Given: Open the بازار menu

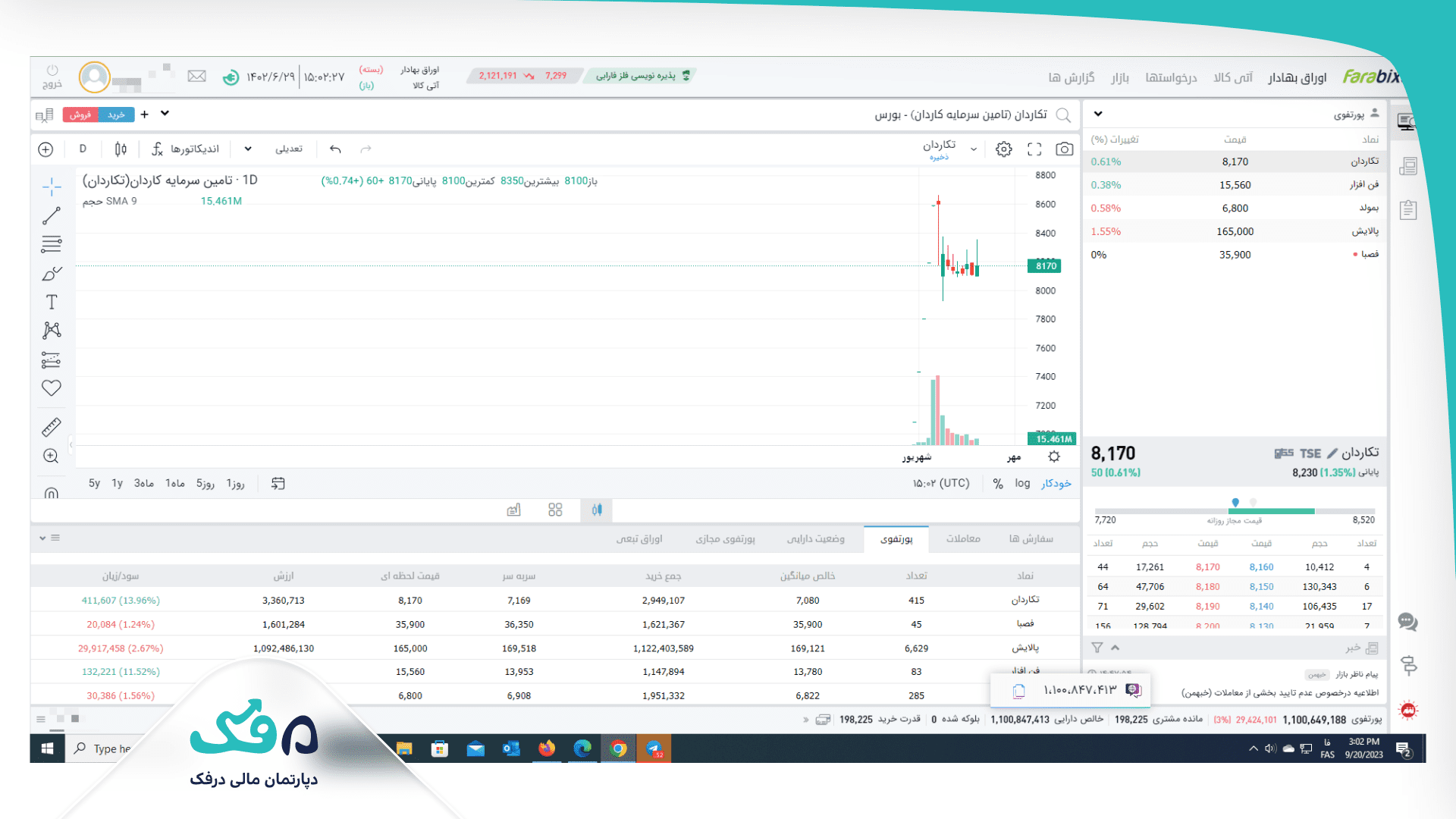Looking at the screenshot, I should pyautogui.click(x=1120, y=77).
